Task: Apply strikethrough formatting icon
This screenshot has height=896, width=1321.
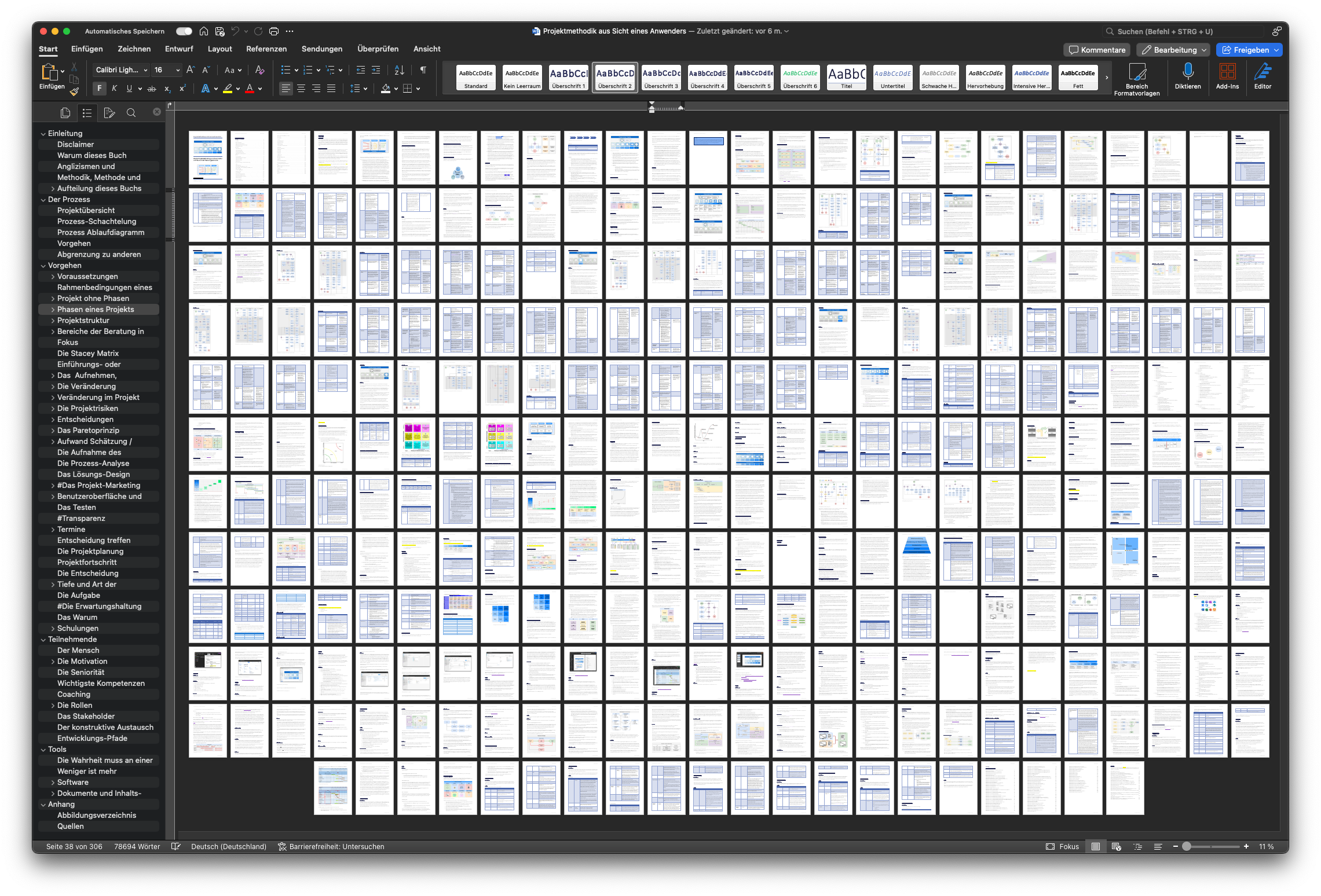Action: (152, 89)
